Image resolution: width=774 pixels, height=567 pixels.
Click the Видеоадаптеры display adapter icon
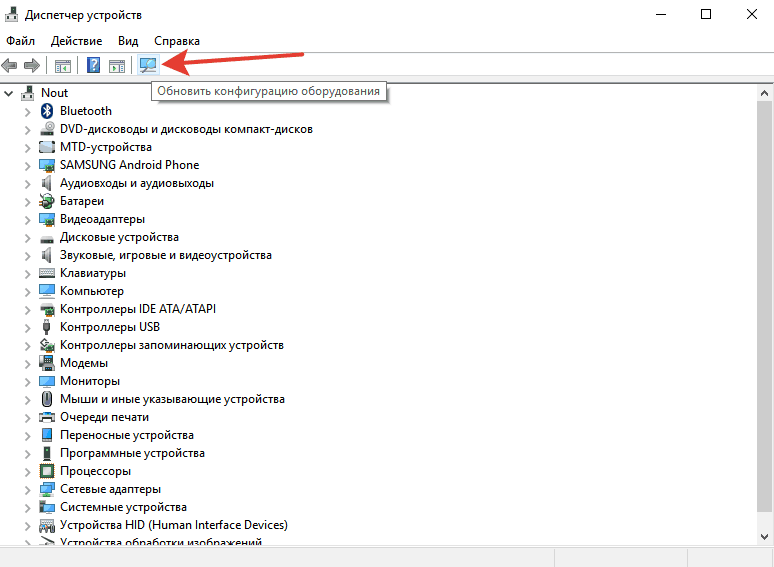tap(47, 219)
